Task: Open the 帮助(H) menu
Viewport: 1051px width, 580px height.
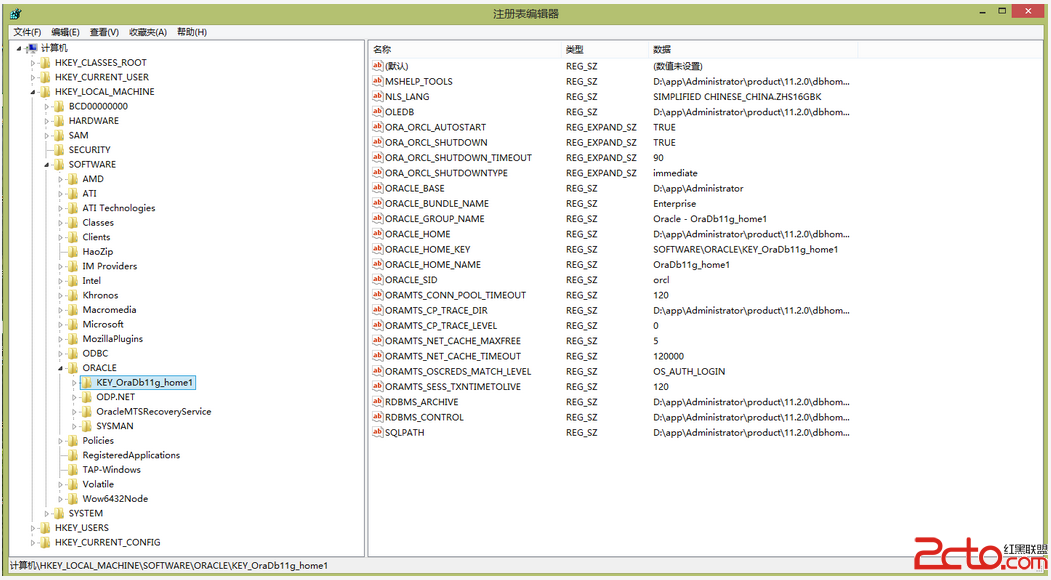Action: pyautogui.click(x=192, y=32)
